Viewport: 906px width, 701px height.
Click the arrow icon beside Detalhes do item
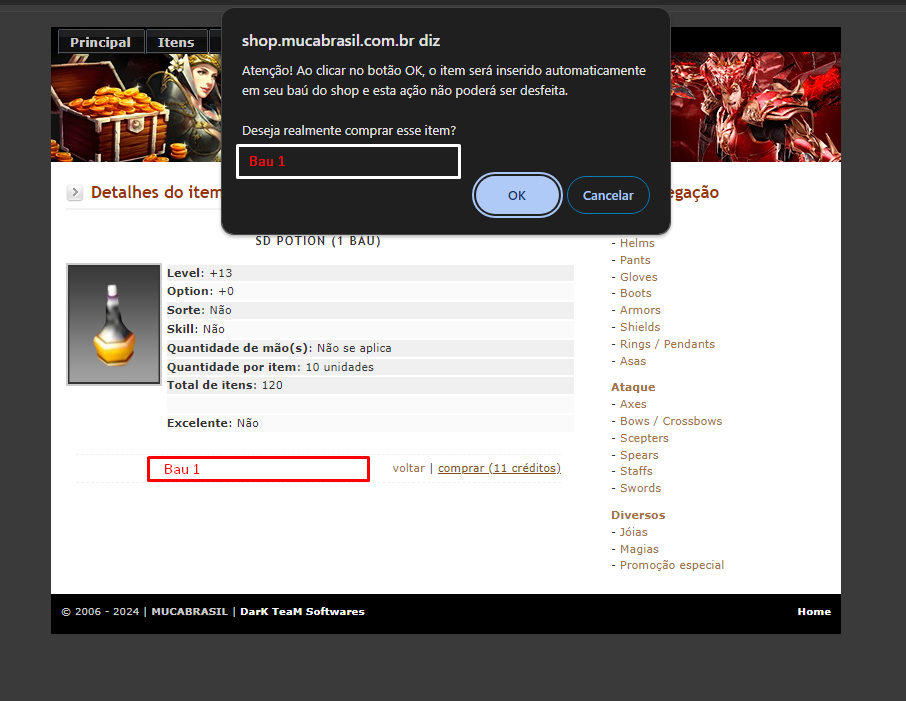75,193
